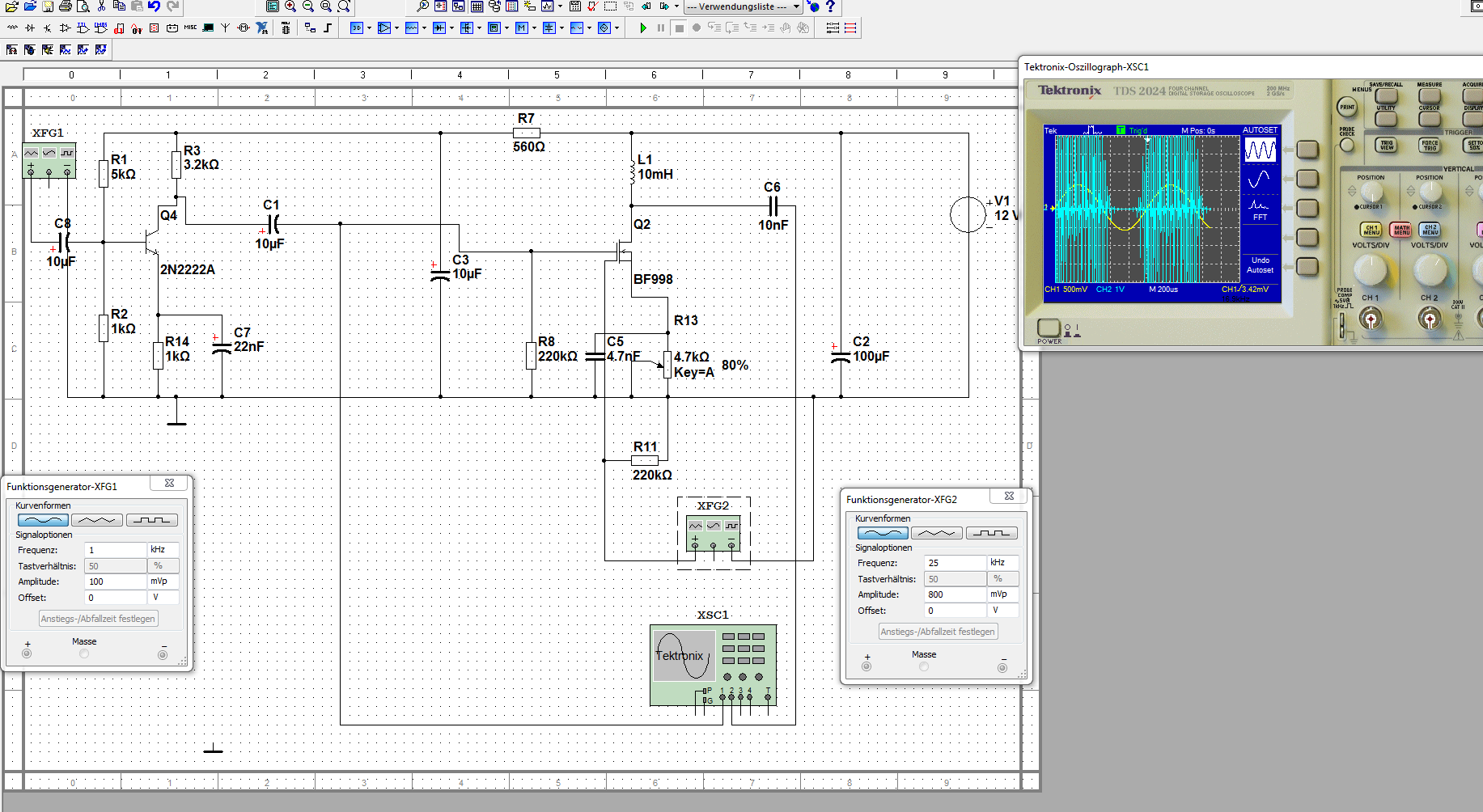The height and width of the screenshot is (812, 1483).
Task: Zoom out of the schematic
Action: click(x=308, y=6)
